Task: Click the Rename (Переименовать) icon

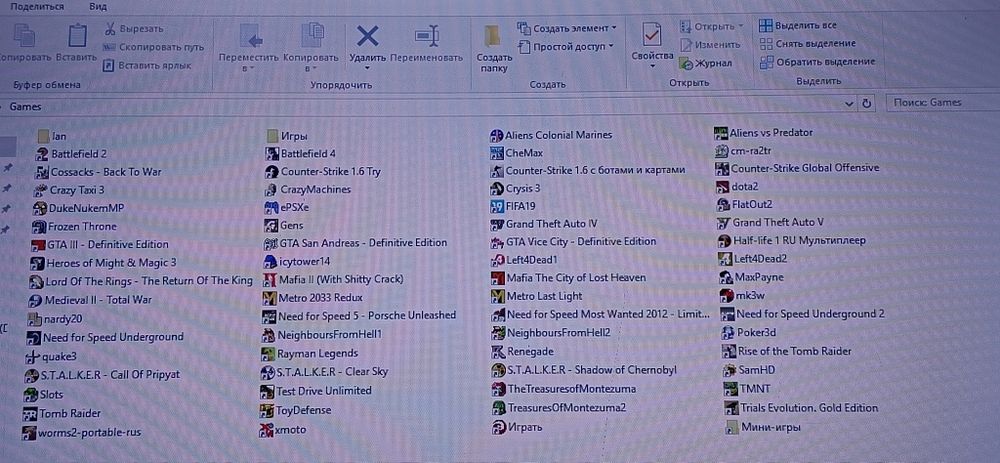Action: coord(426,36)
